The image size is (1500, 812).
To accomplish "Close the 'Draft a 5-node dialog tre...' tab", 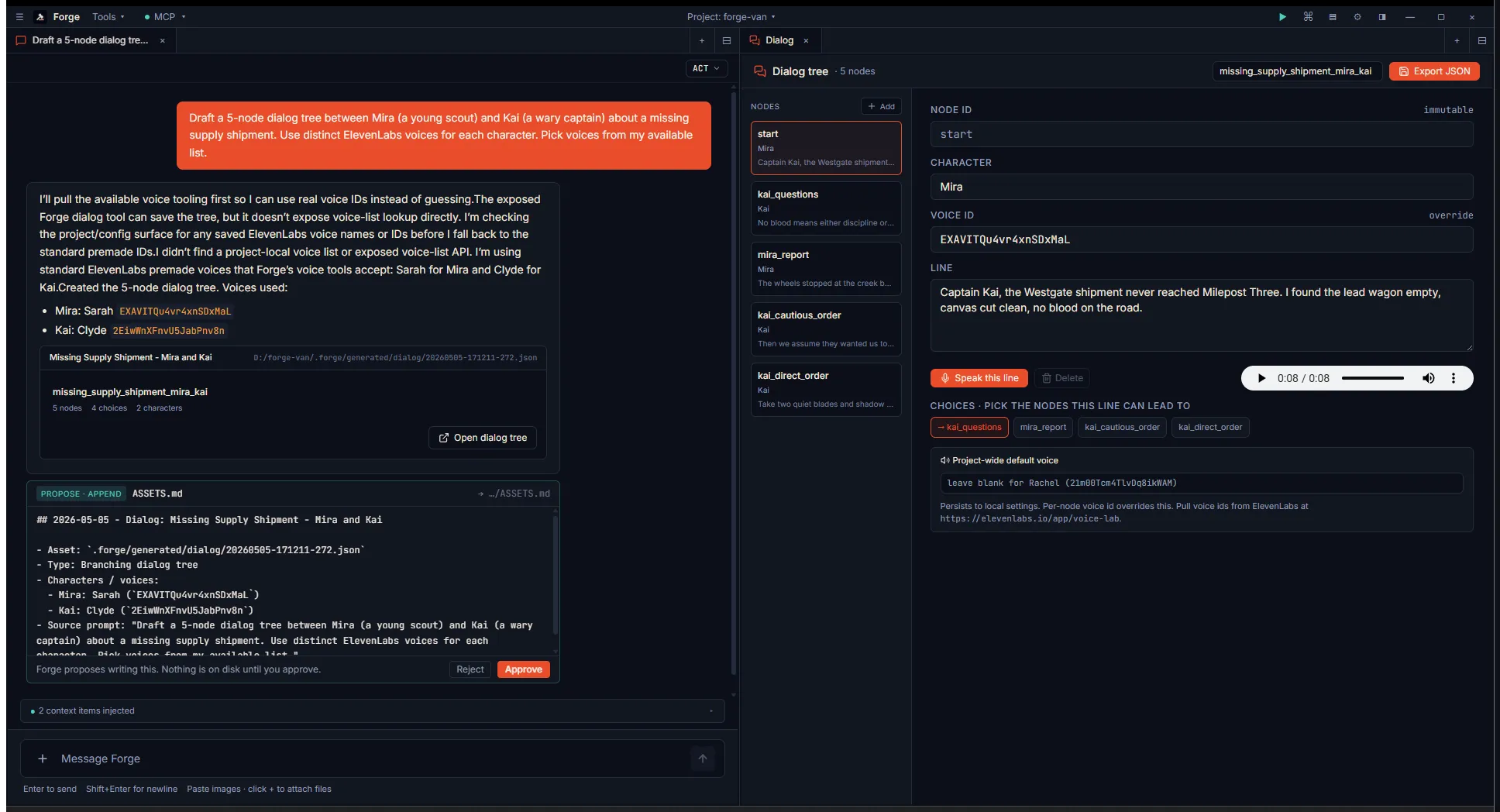I will coord(162,40).
